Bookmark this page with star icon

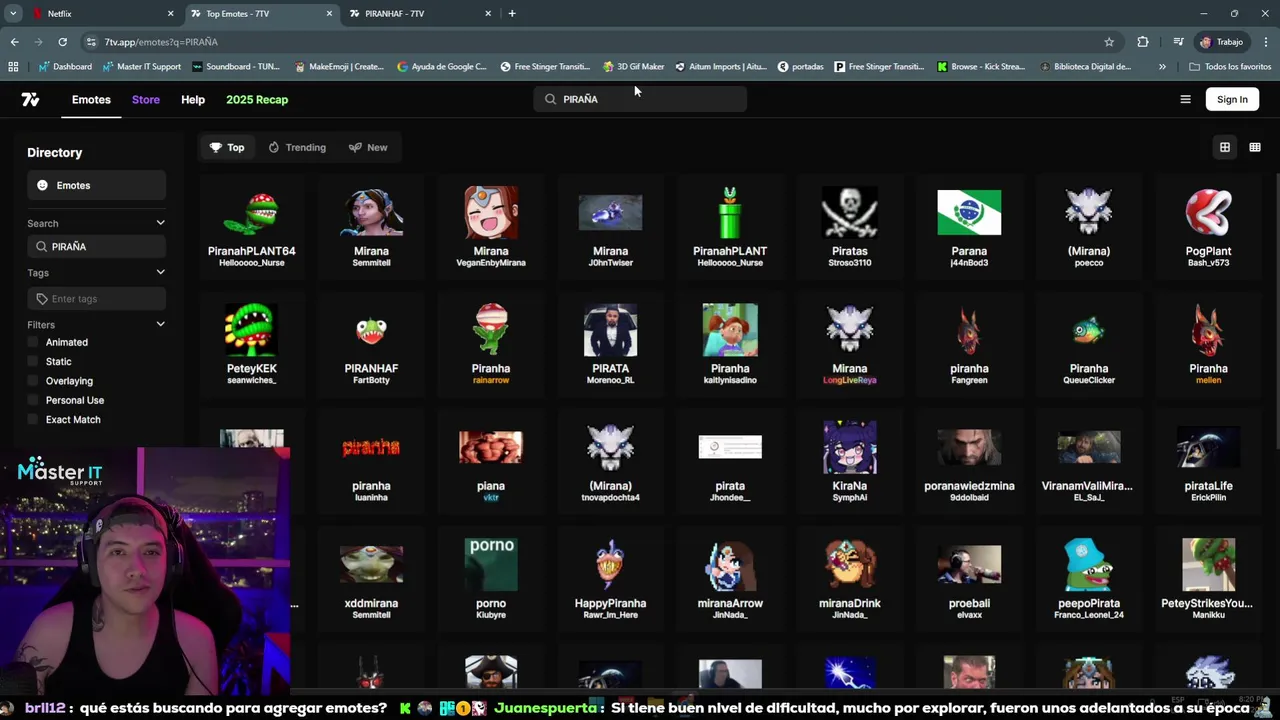(x=1109, y=42)
